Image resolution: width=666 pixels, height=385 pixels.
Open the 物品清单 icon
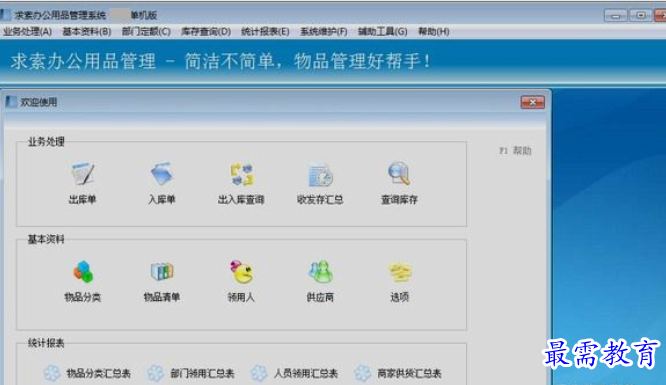tap(161, 272)
